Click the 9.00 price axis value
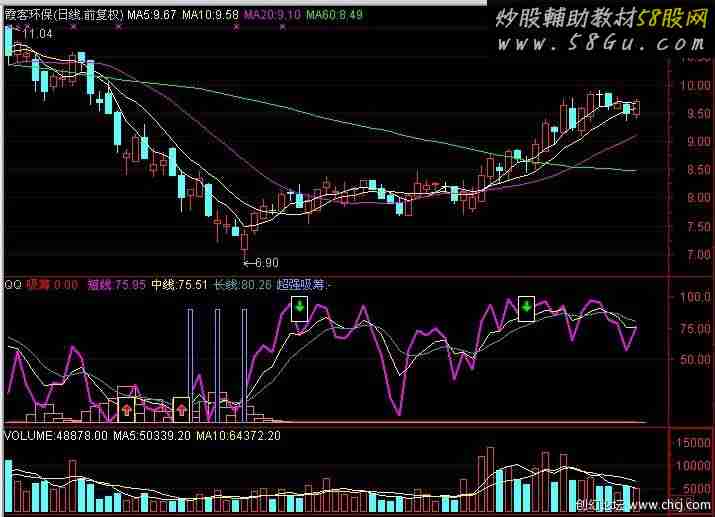This screenshot has width=715, height=517. tap(699, 141)
